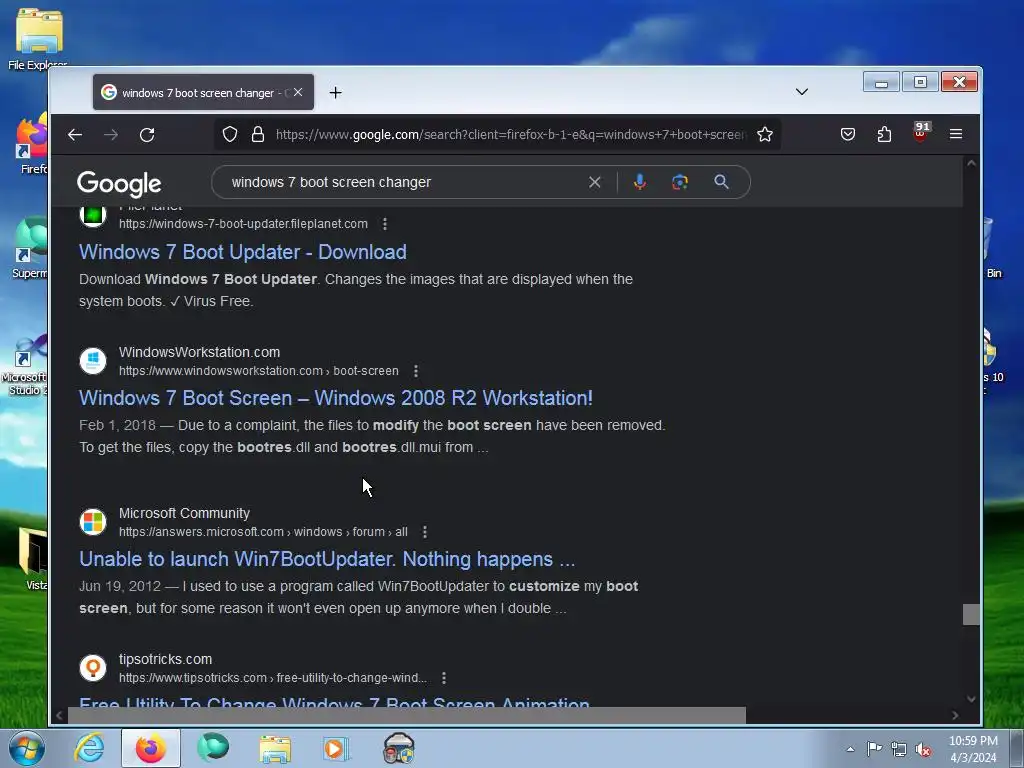The width and height of the screenshot is (1024, 768).
Task: Click the muted volume tray icon
Action: click(923, 749)
